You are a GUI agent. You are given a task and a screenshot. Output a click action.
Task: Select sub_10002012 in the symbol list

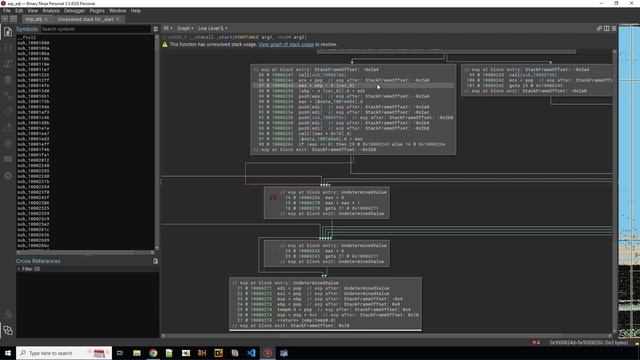(x=33, y=160)
